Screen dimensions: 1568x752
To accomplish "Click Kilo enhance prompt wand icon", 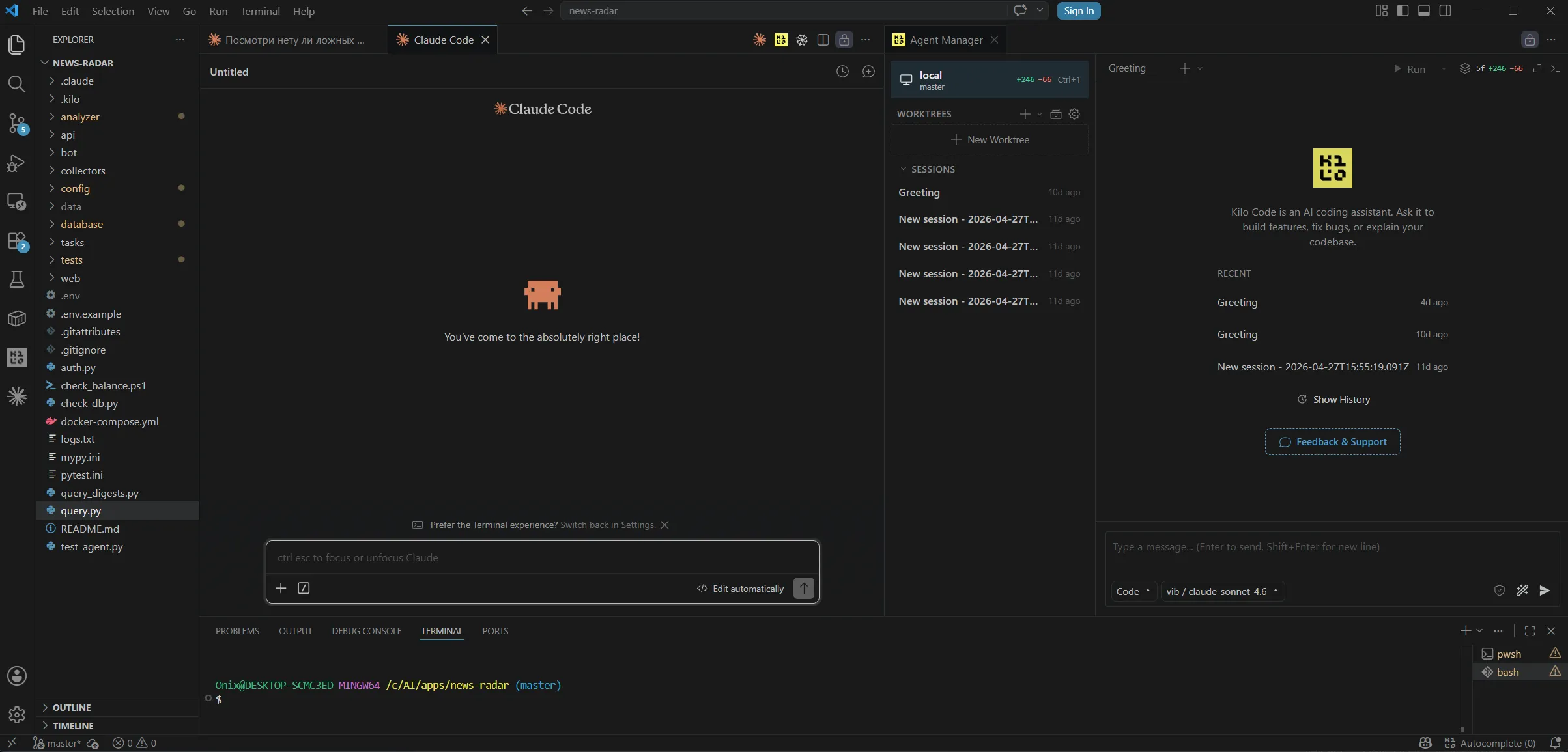I will (1522, 591).
